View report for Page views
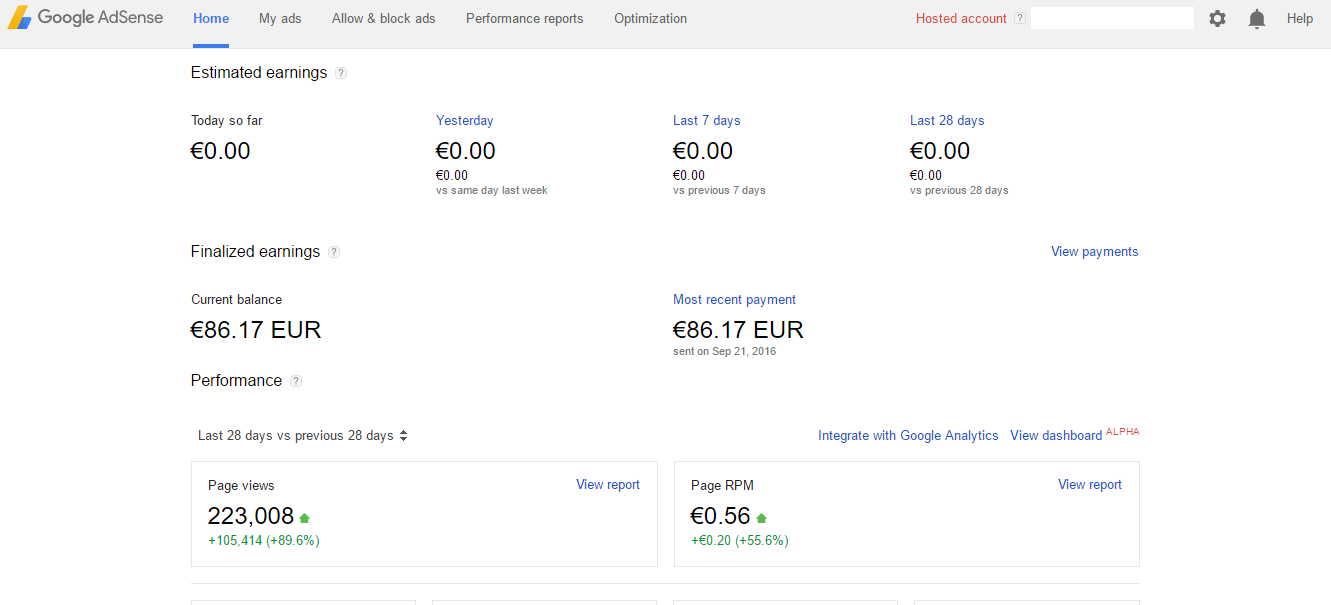 point(608,485)
